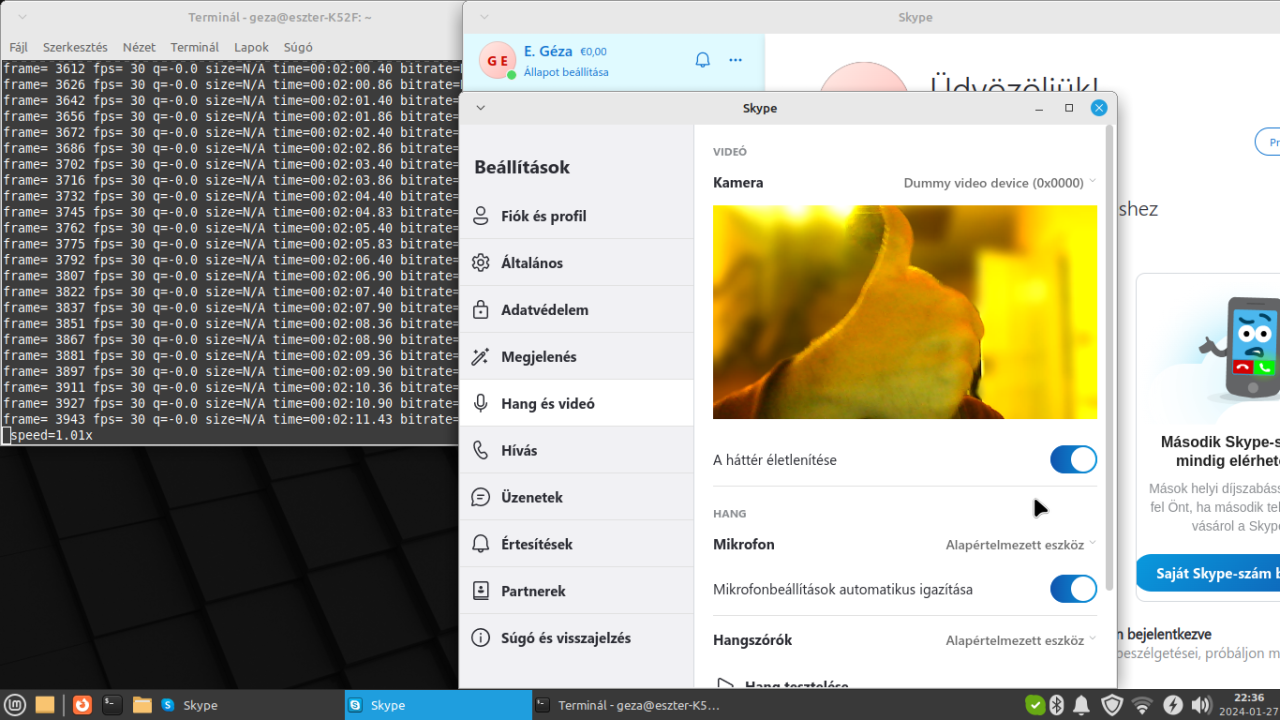Open the file manager launcher beside the terminal launcher
The width and height of the screenshot is (1280, 720).
tap(142, 705)
